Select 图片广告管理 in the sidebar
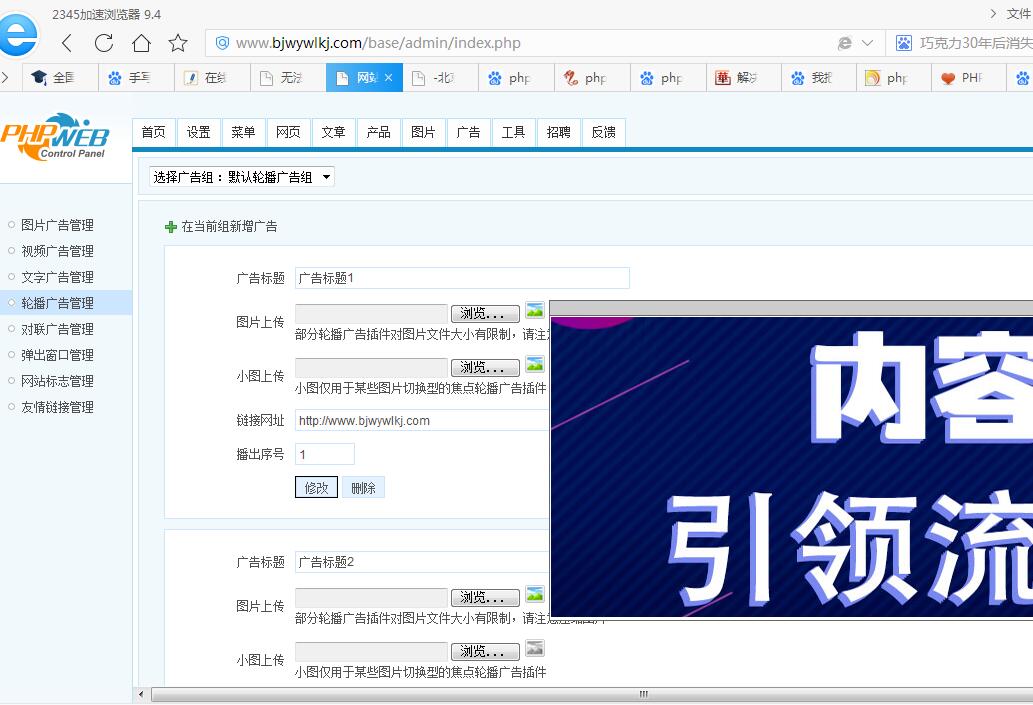Screen dimensions: 1033x705 tap(57, 225)
